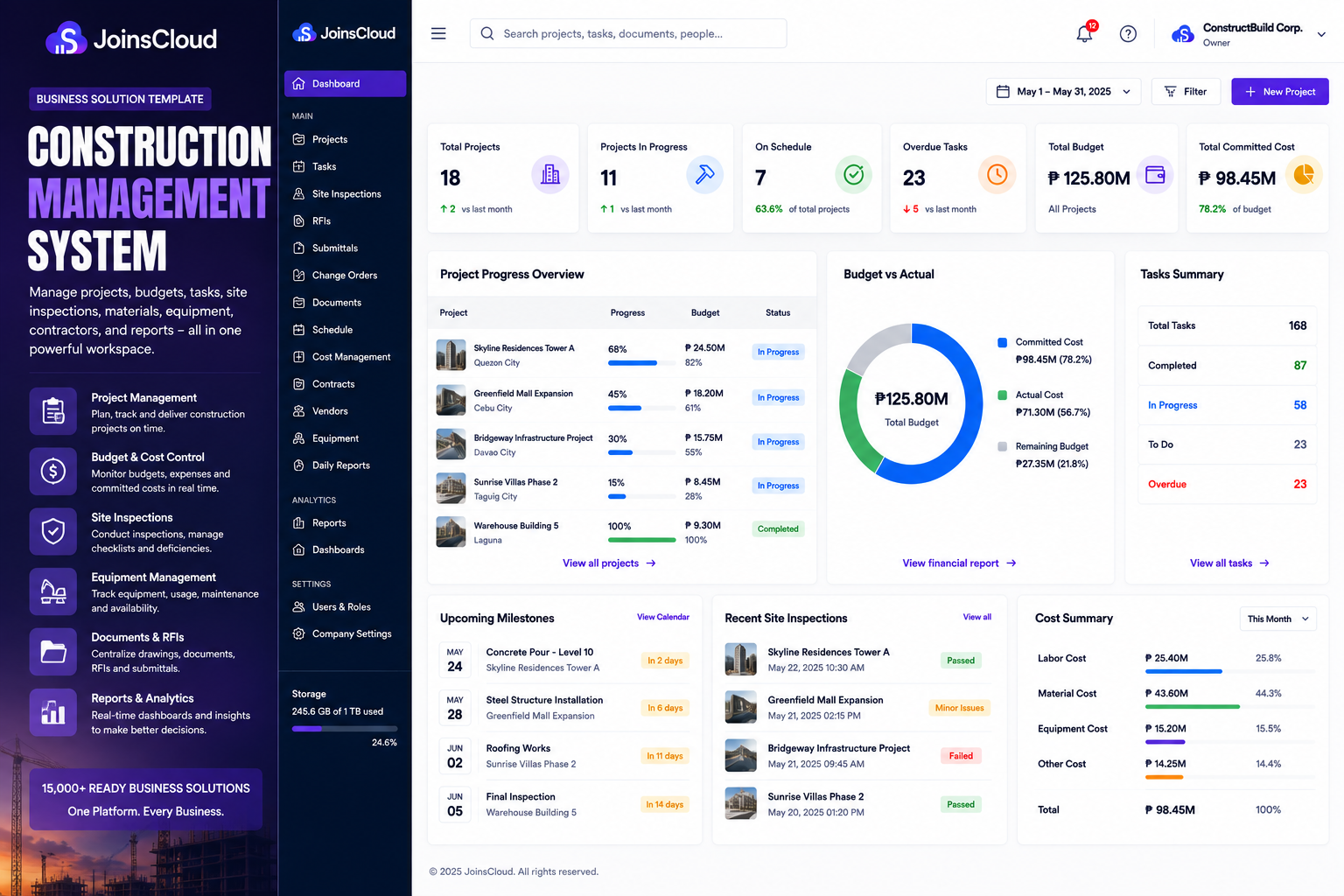The width and height of the screenshot is (1344, 896).
Task: Open Change Orders in the sidebar
Action: tap(345, 276)
